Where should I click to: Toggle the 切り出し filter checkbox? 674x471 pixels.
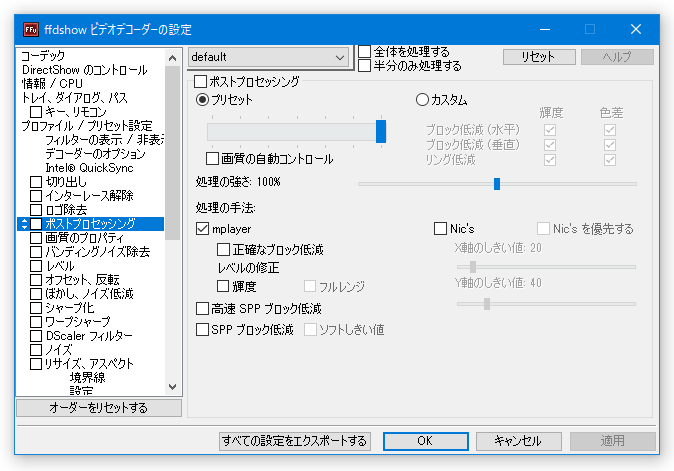36,182
